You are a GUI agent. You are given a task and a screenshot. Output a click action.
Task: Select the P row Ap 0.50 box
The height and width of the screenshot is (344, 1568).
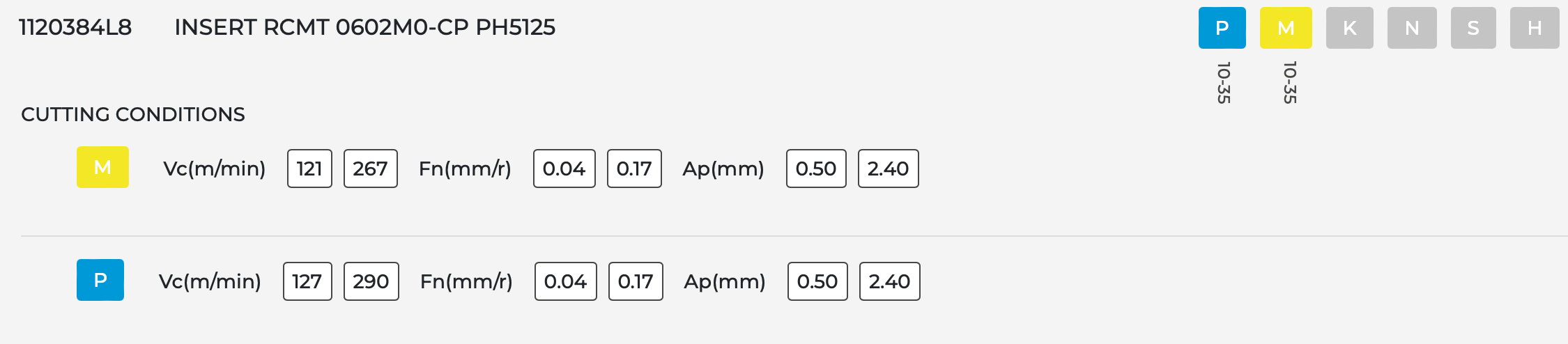(x=817, y=281)
